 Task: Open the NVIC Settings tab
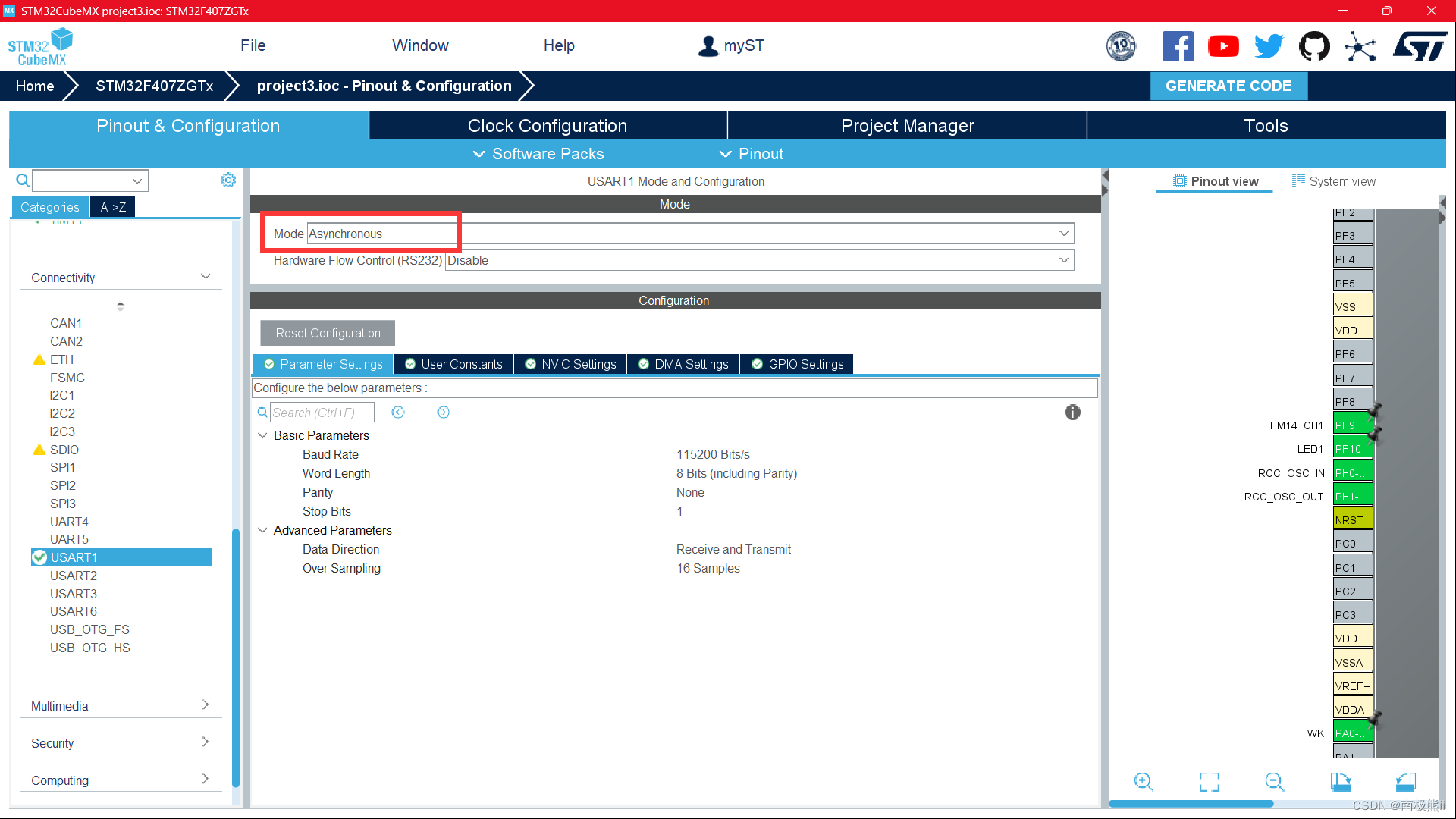pos(570,364)
